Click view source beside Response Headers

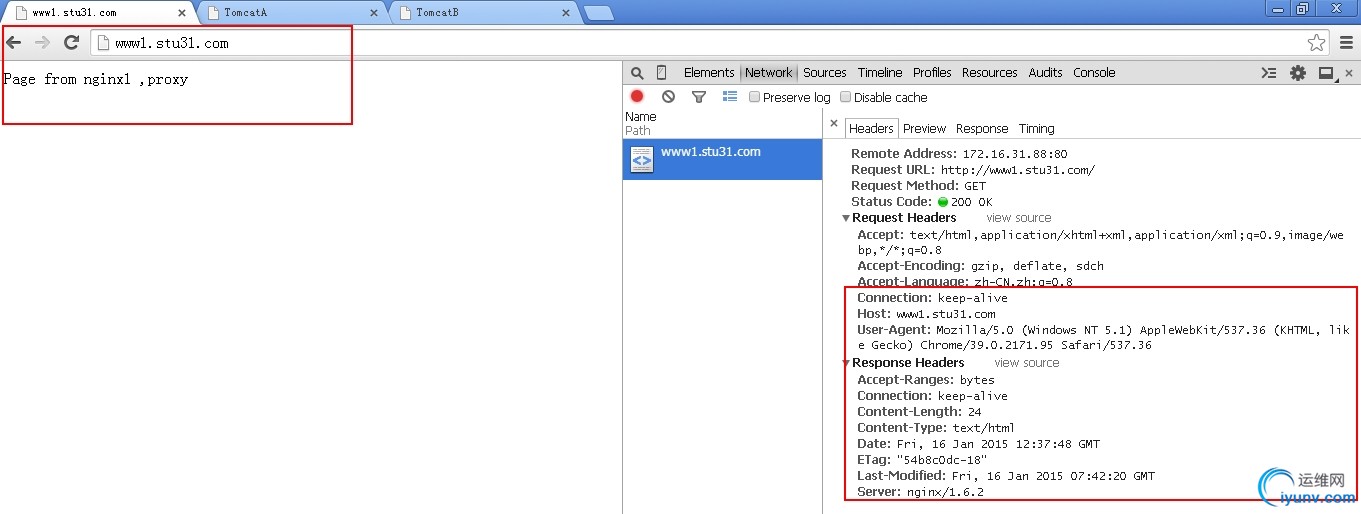pyautogui.click(x=1027, y=363)
